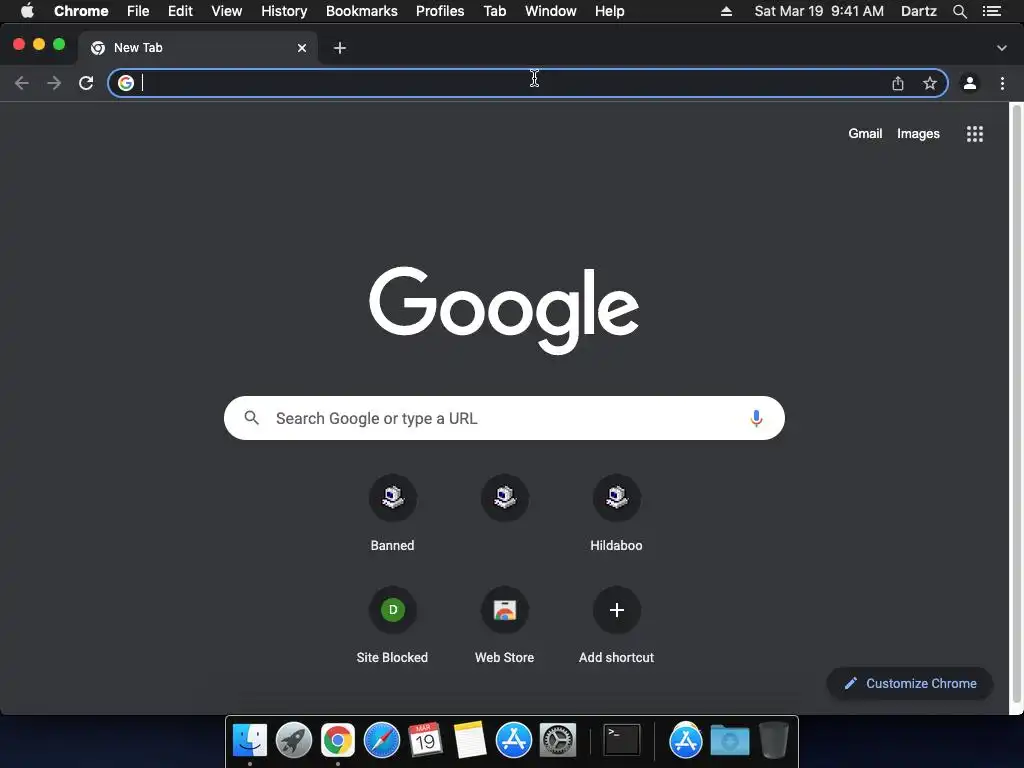The height and width of the screenshot is (768, 1024).
Task: Click the Google icon in the address bar
Action: [126, 83]
